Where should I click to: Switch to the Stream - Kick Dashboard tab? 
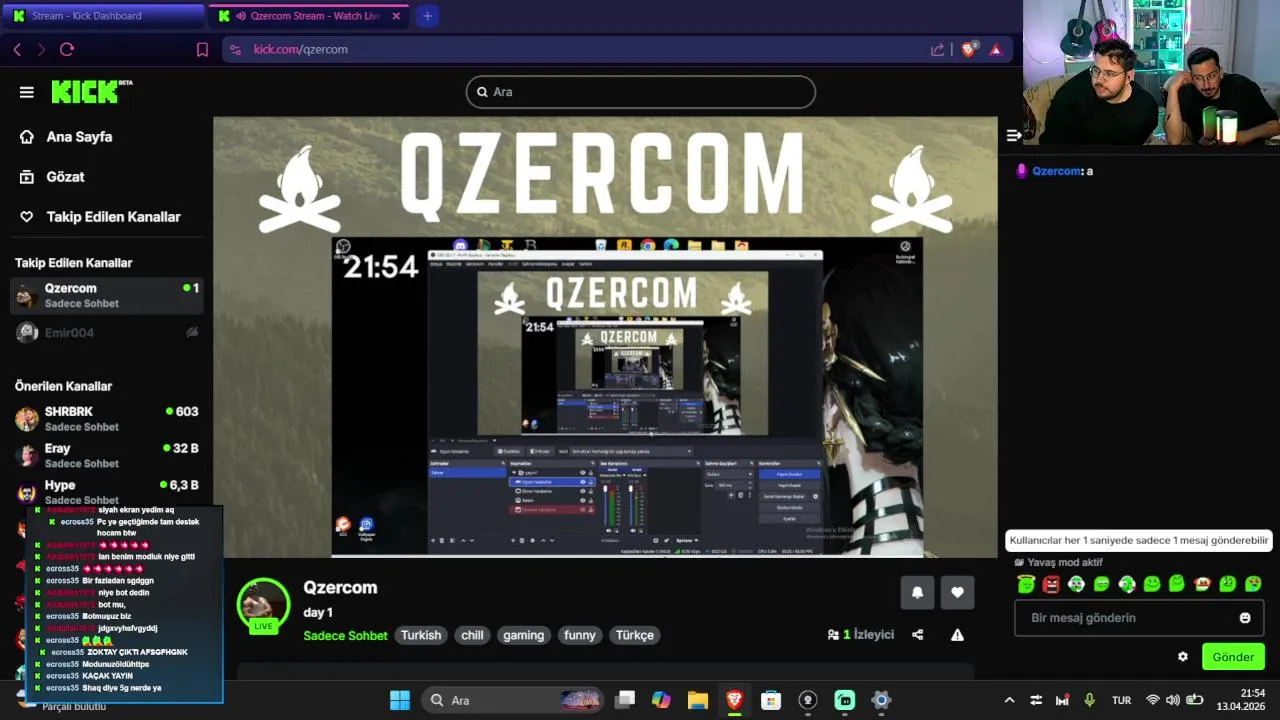[x=104, y=16]
